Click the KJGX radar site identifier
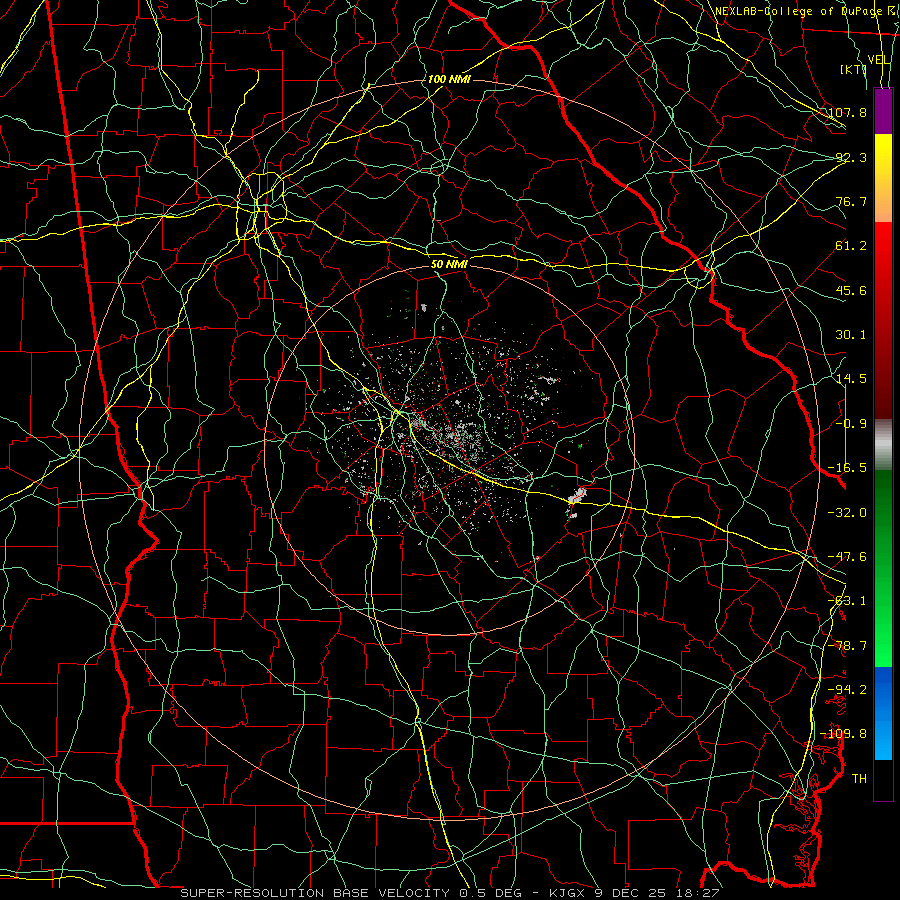The image size is (900, 900). [566, 893]
